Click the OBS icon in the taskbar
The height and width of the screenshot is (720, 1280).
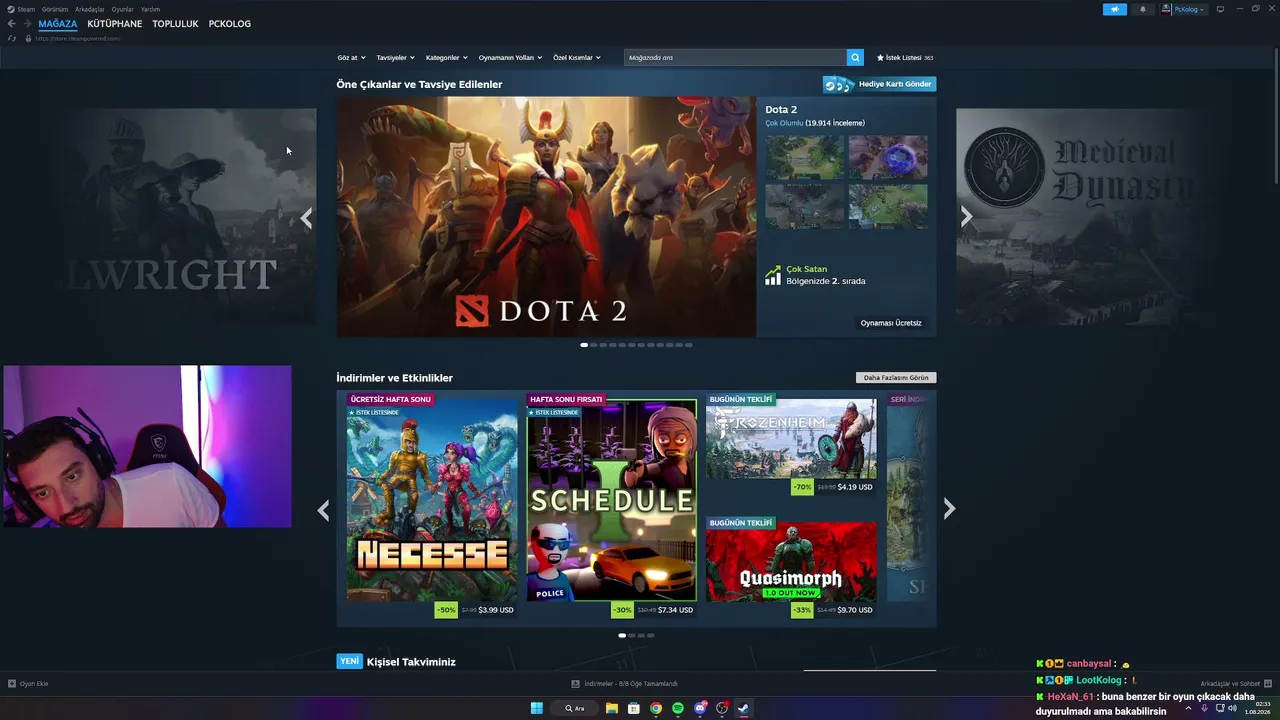pos(722,708)
